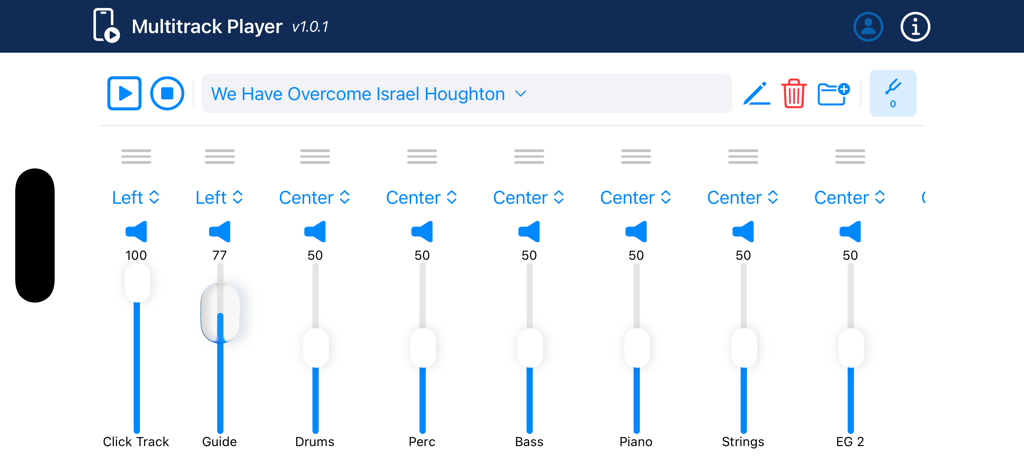
Task: Click the Perc volume slider knob
Action: click(422, 348)
